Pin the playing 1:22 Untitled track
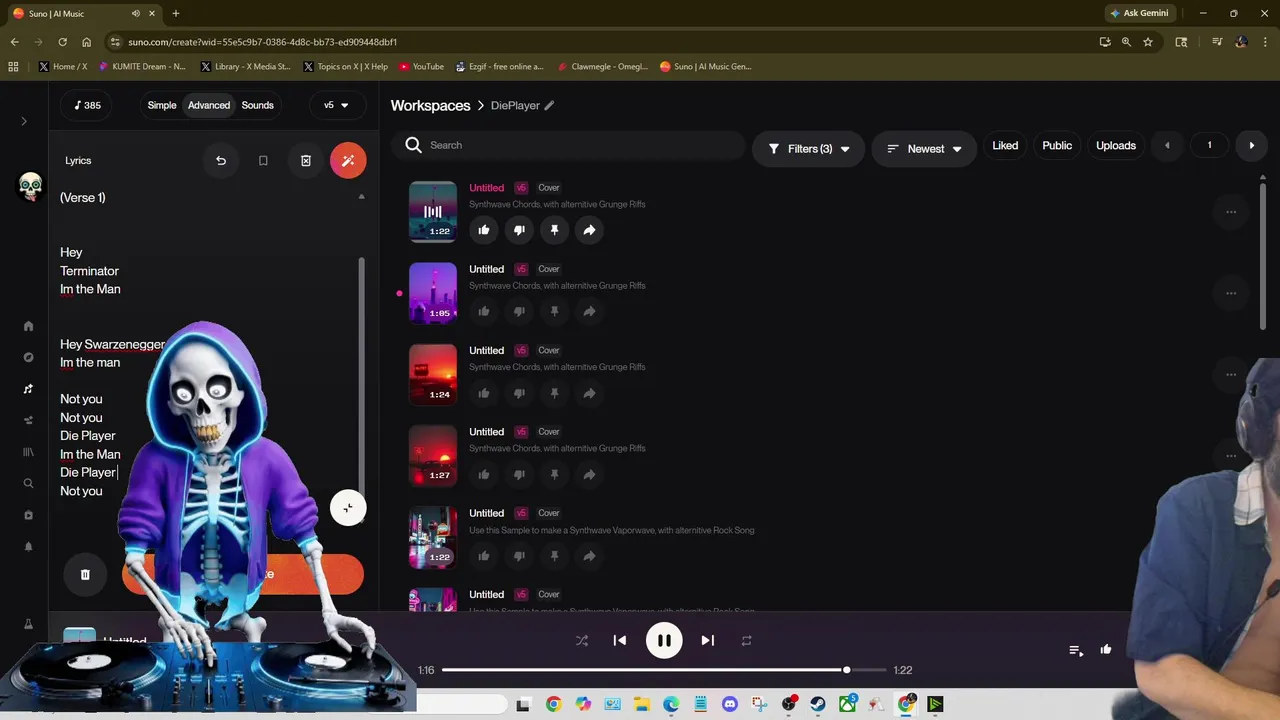Viewport: 1280px width, 720px height. coord(554,230)
